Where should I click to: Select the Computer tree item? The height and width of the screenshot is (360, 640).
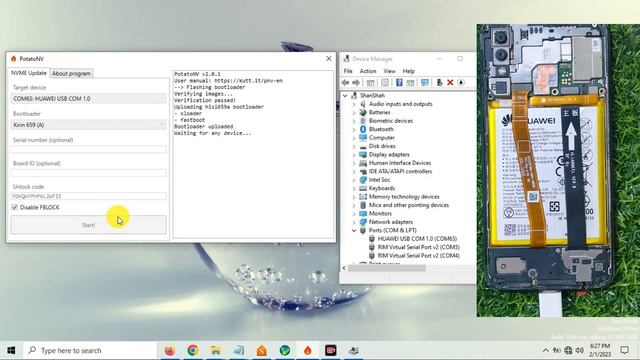(382, 138)
